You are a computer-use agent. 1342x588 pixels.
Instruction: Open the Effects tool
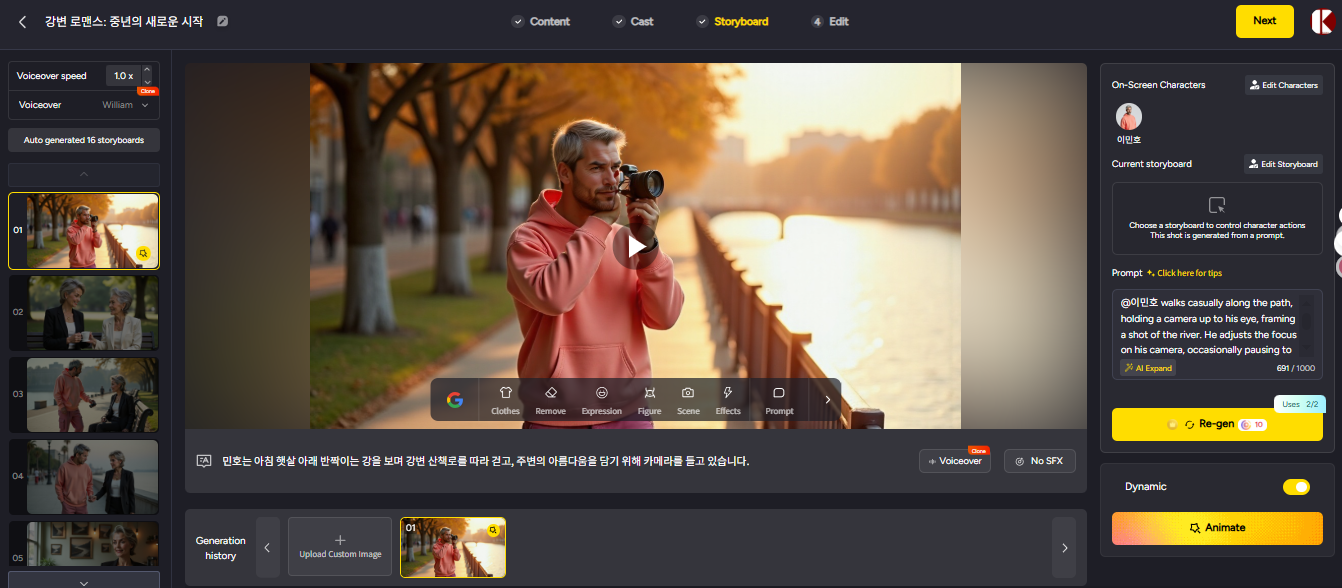coord(728,399)
